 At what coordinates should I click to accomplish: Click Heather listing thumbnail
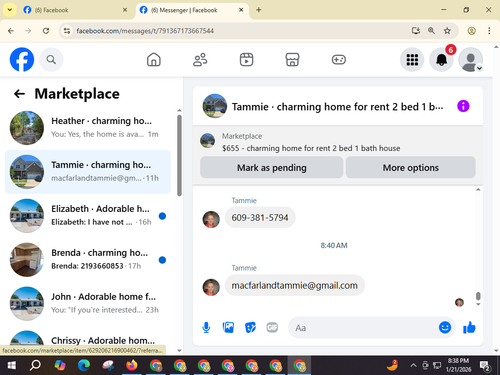tap(27, 128)
